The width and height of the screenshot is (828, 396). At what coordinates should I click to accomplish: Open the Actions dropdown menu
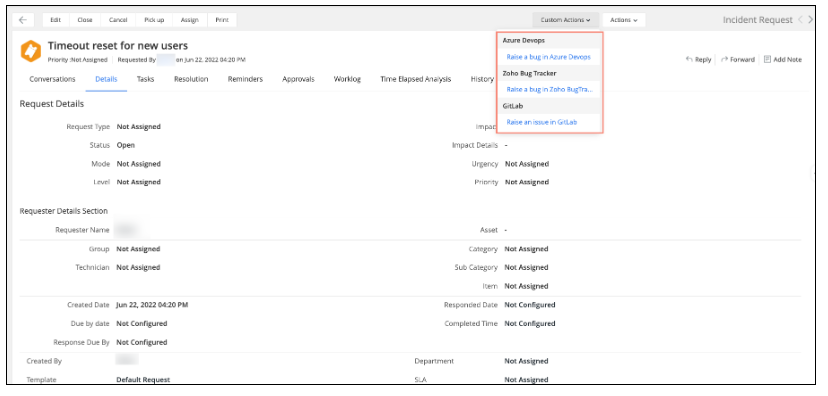tap(624, 20)
